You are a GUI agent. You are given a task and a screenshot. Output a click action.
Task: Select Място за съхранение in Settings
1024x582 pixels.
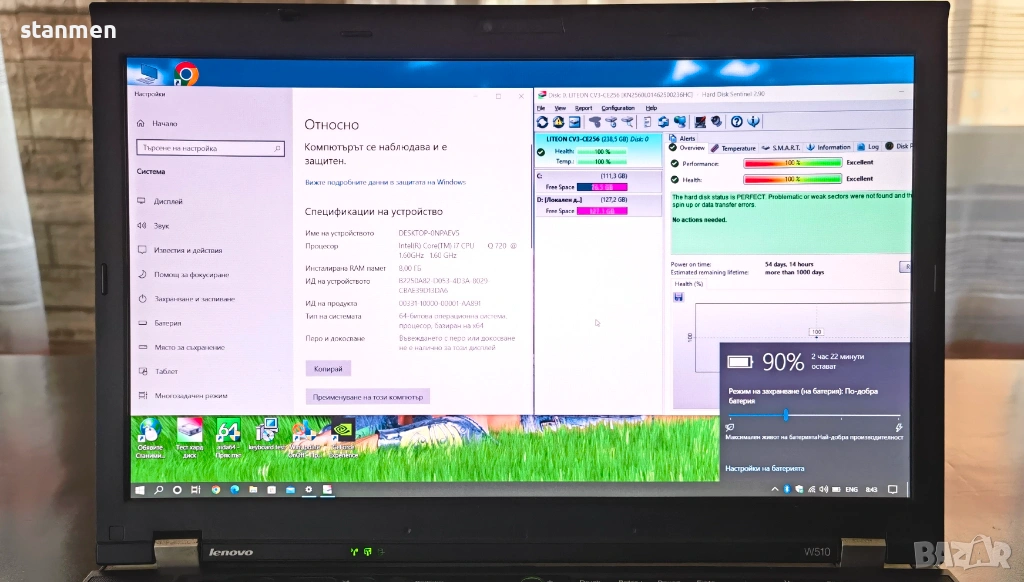(x=181, y=348)
